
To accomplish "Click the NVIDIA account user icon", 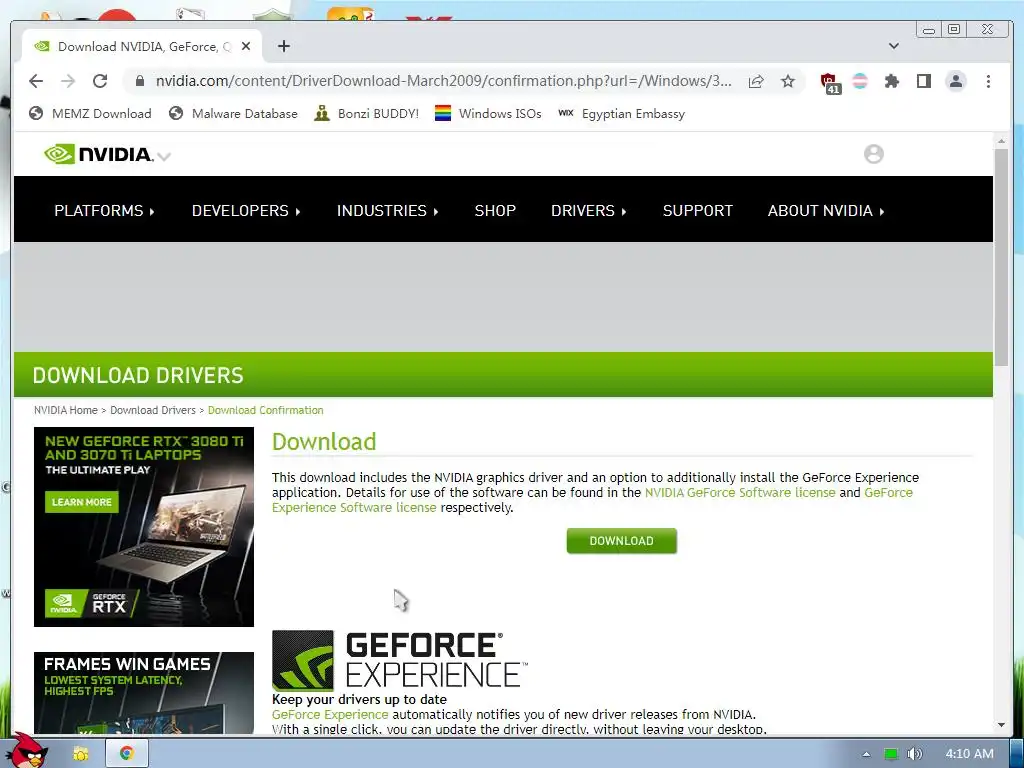I will coord(874,154).
